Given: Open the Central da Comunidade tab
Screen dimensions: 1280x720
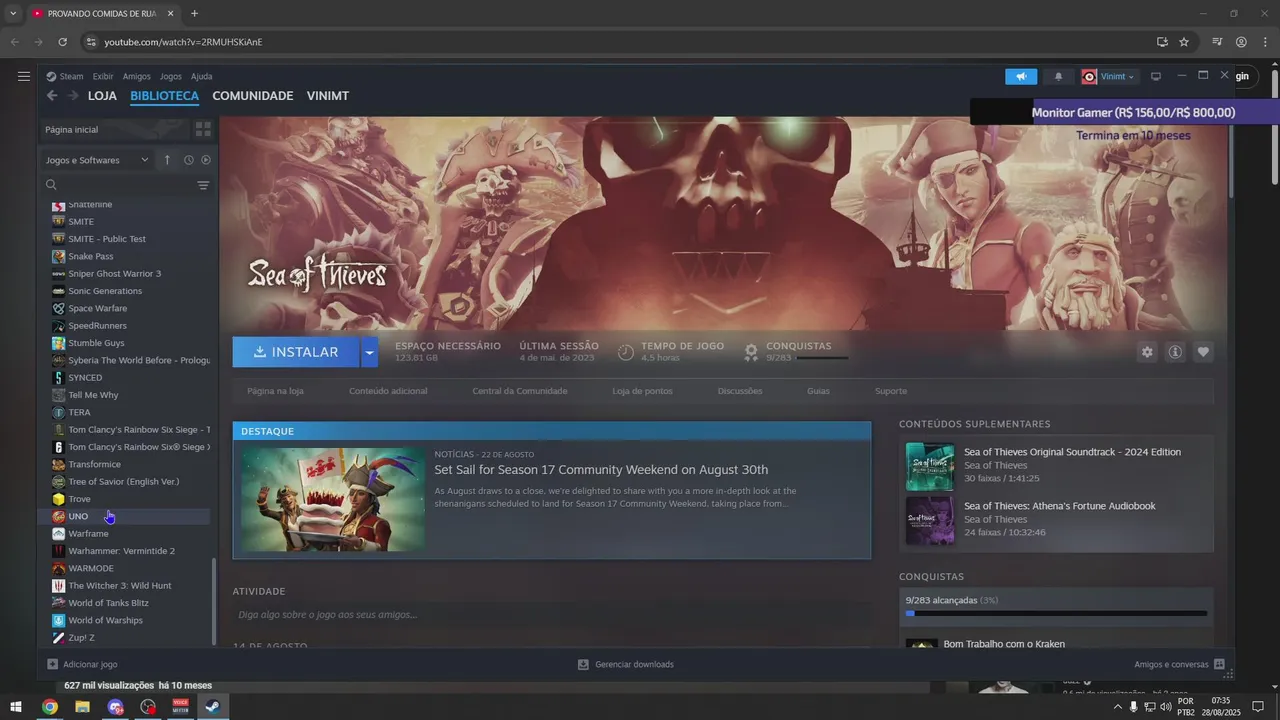Looking at the screenshot, I should (520, 391).
